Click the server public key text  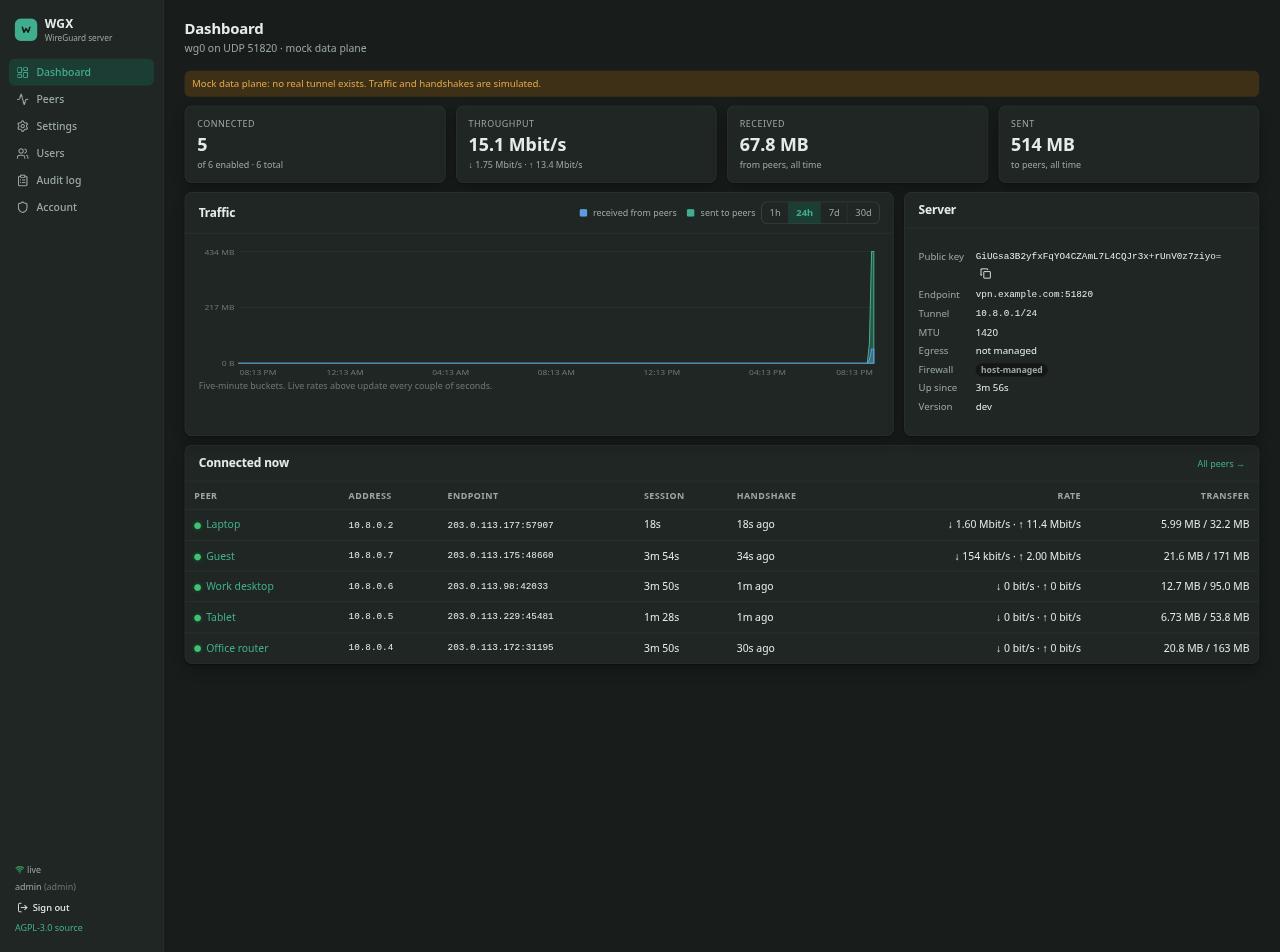1098,256
